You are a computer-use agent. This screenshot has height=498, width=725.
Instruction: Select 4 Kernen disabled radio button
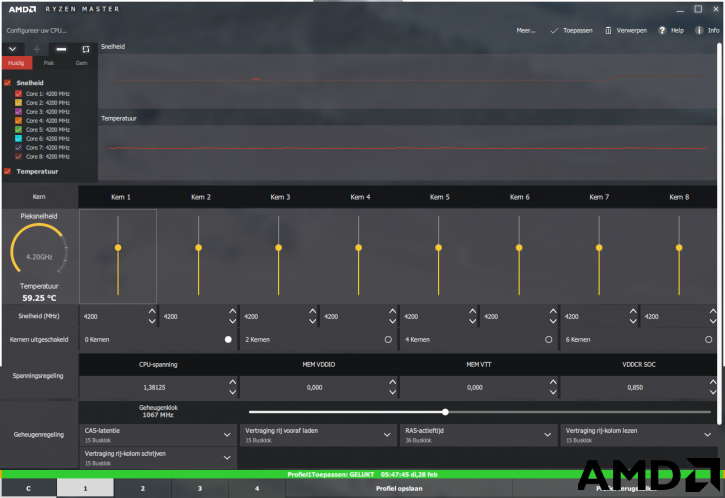(x=548, y=339)
